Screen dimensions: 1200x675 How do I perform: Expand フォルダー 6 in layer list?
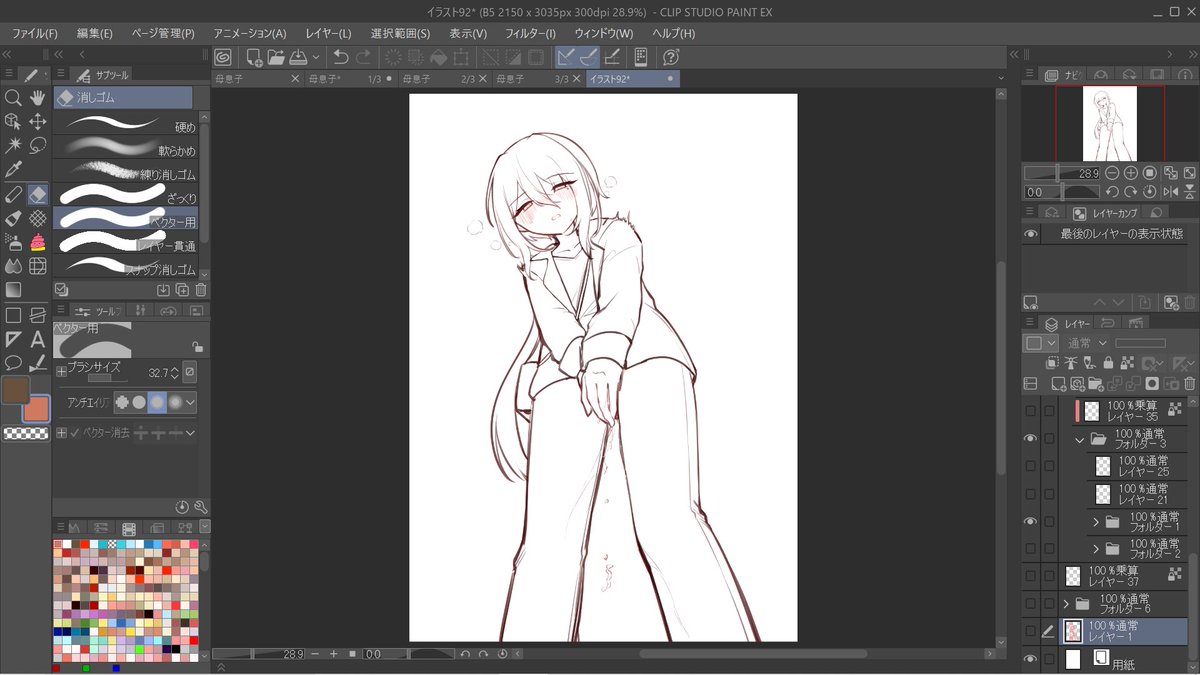tap(1067, 604)
